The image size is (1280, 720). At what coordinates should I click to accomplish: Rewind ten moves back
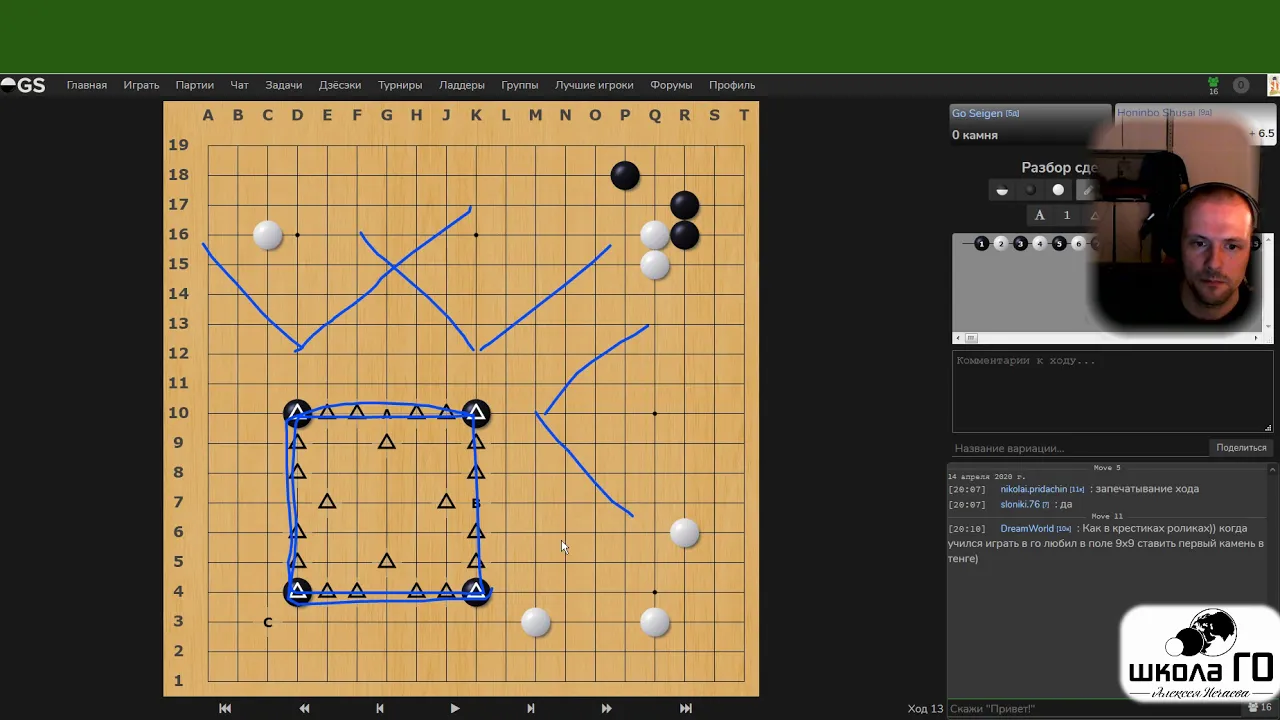304,708
